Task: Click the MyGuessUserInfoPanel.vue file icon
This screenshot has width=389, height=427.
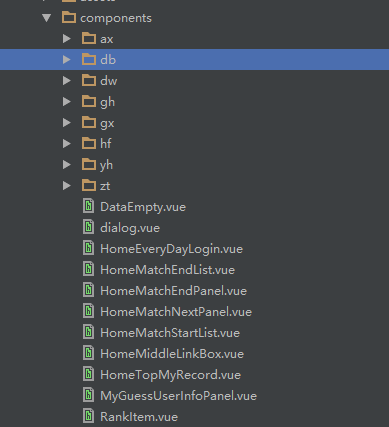Action: [88, 395]
